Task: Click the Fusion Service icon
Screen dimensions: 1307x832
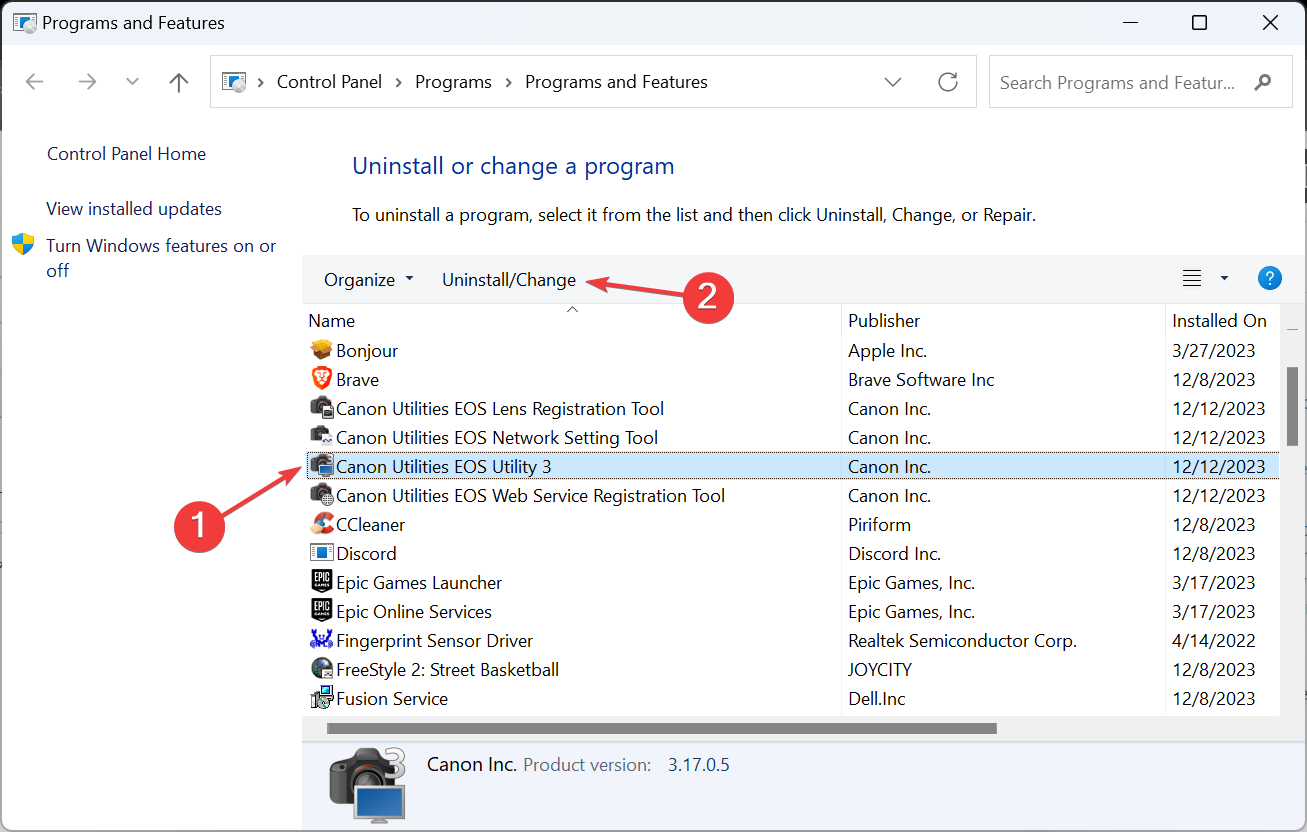Action: (x=321, y=698)
